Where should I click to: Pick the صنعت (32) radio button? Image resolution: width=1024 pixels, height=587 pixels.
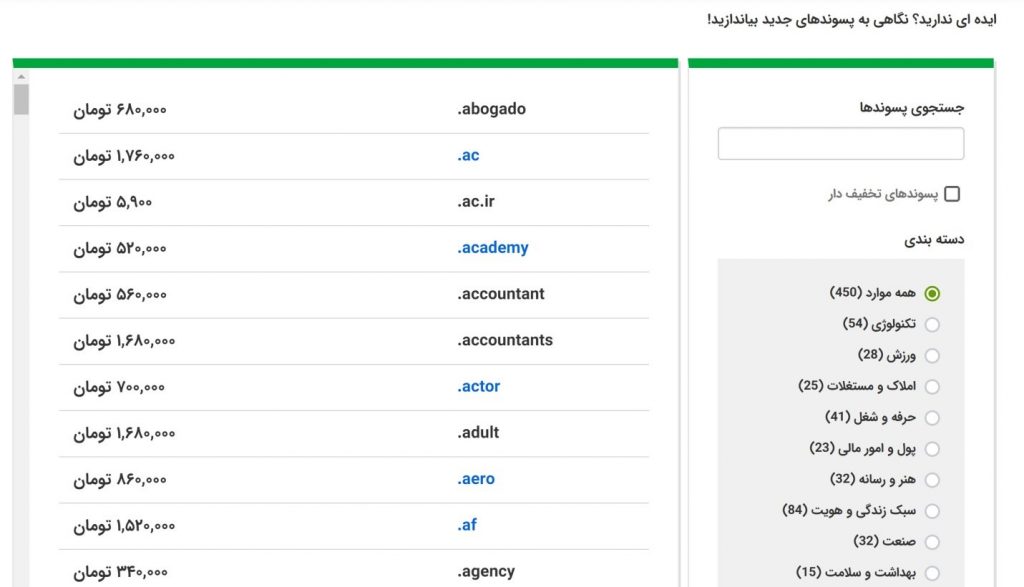[932, 542]
